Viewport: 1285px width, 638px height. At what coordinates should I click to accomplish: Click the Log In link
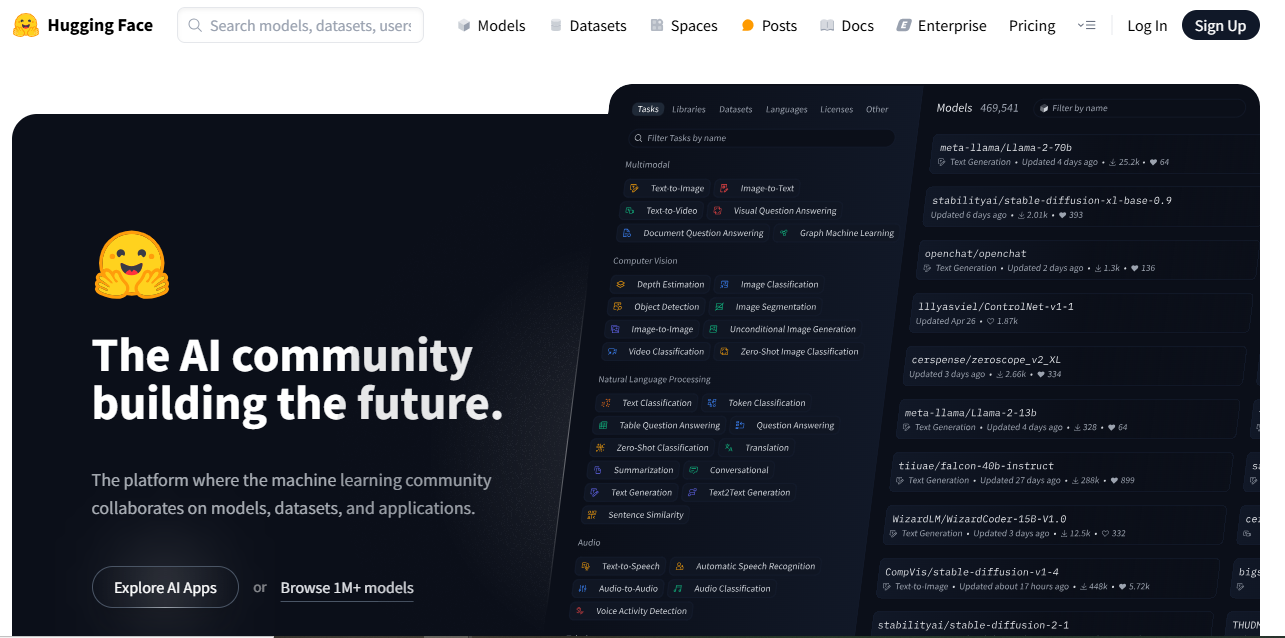[1147, 26]
